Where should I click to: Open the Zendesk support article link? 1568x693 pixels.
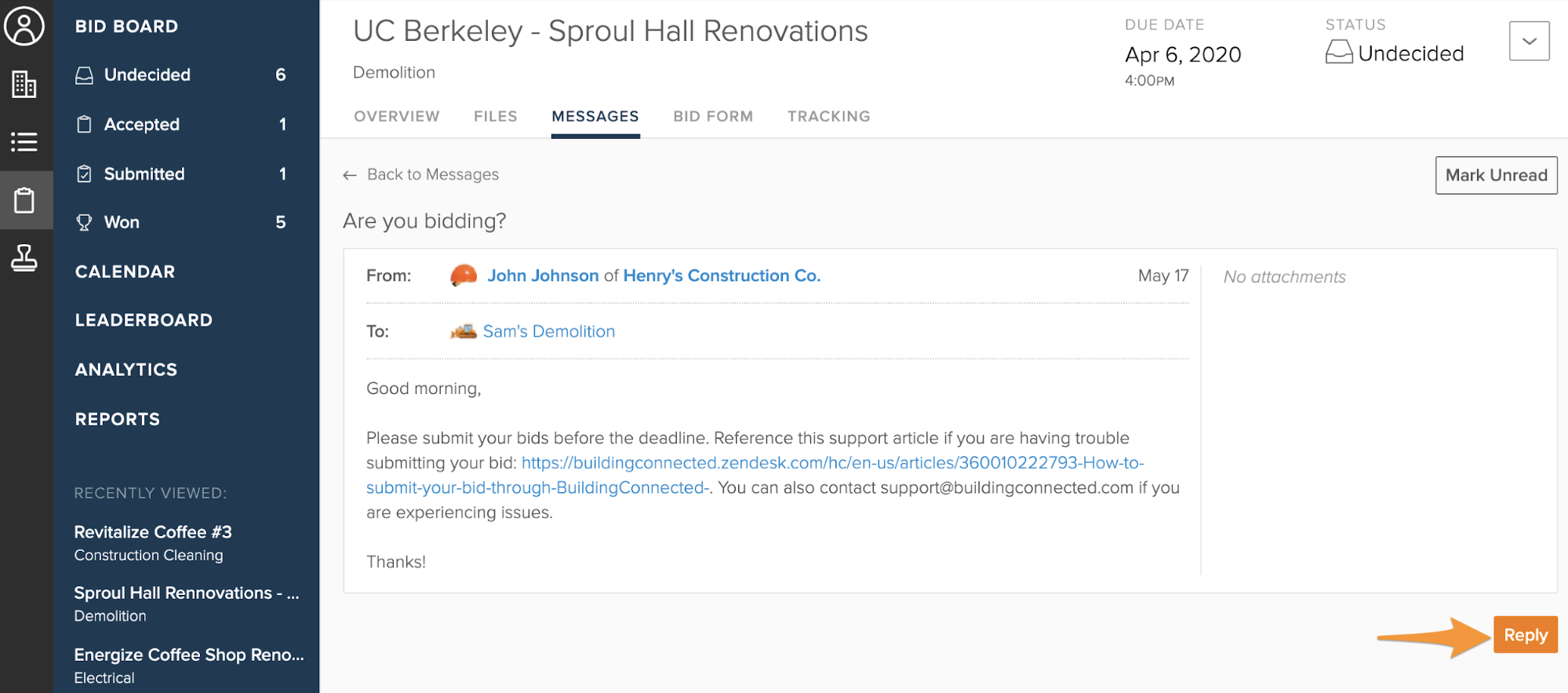point(832,463)
